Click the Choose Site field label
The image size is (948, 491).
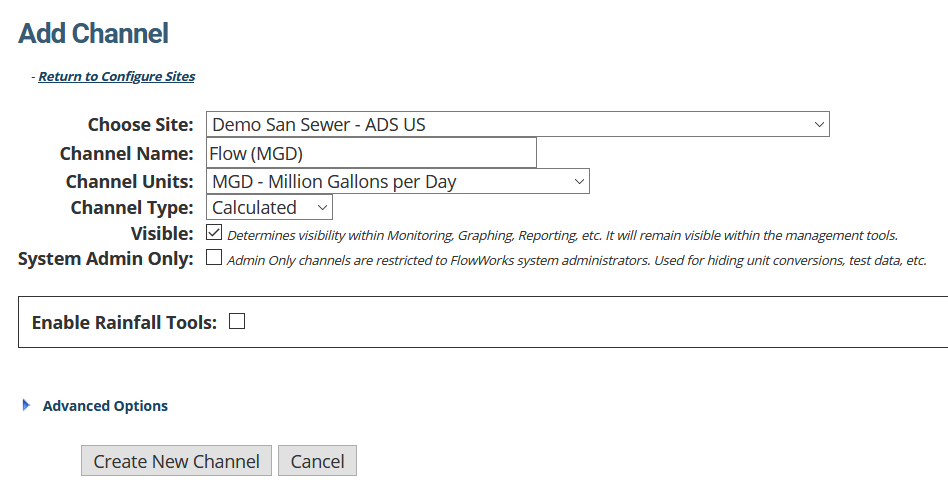(x=141, y=125)
